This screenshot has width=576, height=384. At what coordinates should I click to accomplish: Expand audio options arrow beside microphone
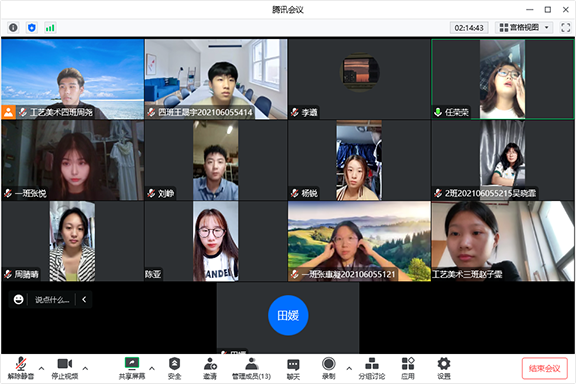pos(42,368)
